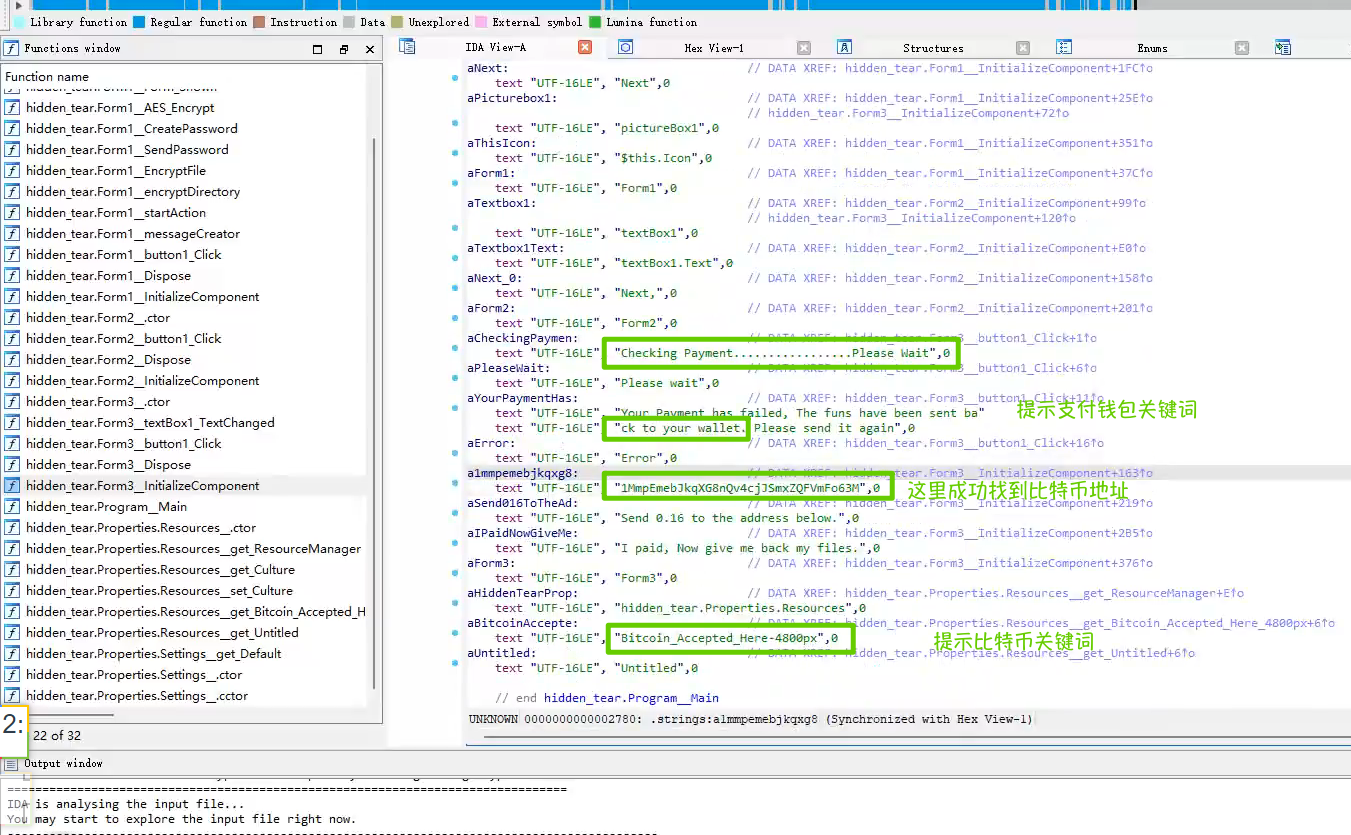Follow XREF Form2__InitializeComponent+E0

[x=995, y=248]
